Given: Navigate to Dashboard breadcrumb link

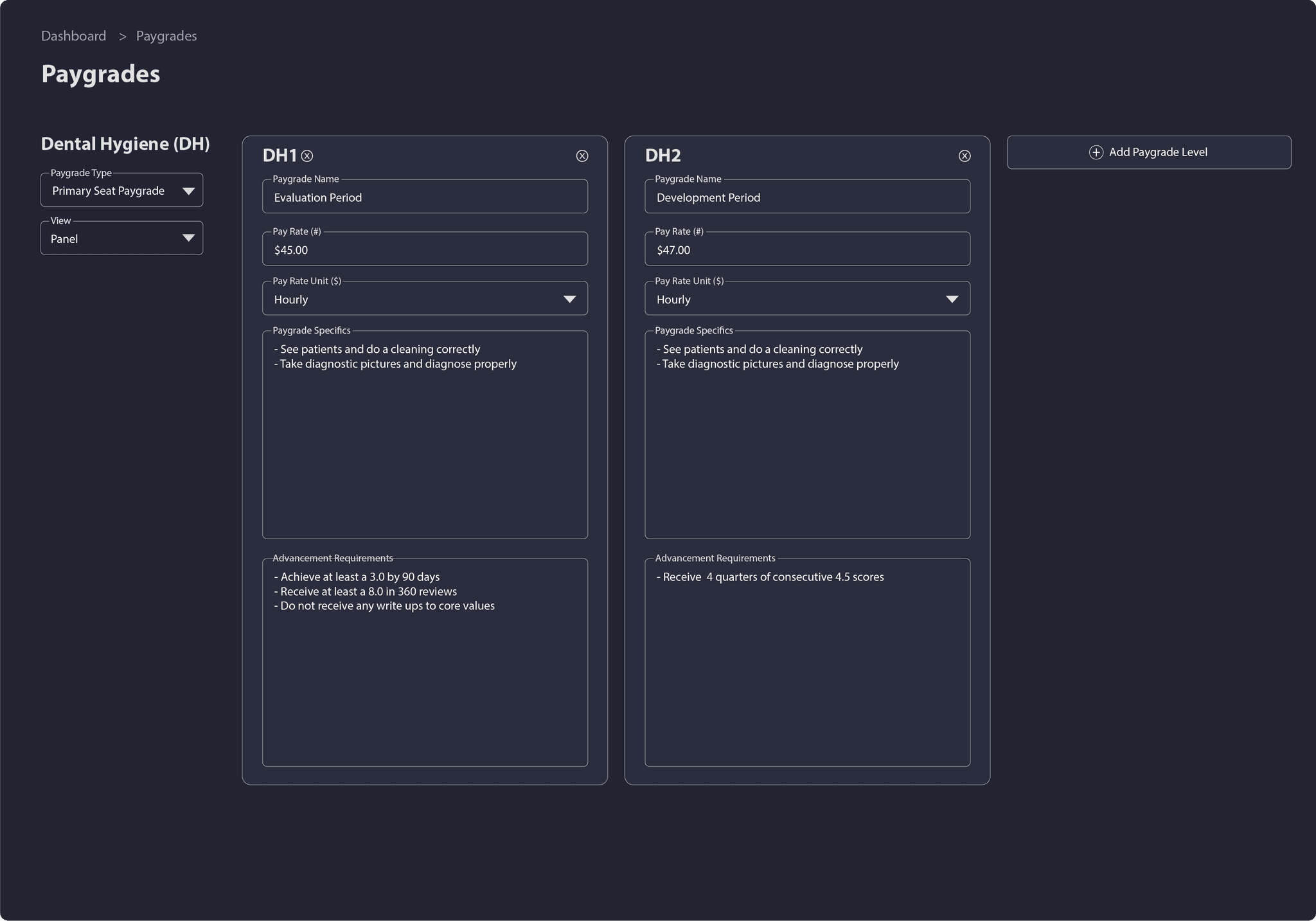Looking at the screenshot, I should (73, 36).
